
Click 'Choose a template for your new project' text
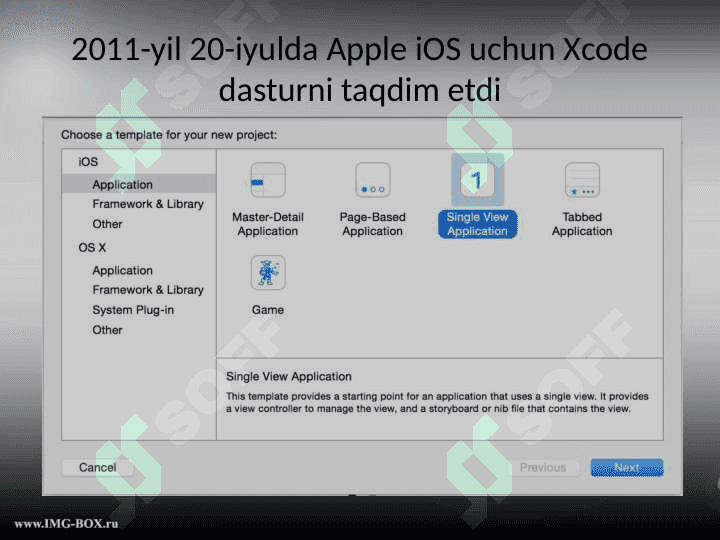[169, 135]
